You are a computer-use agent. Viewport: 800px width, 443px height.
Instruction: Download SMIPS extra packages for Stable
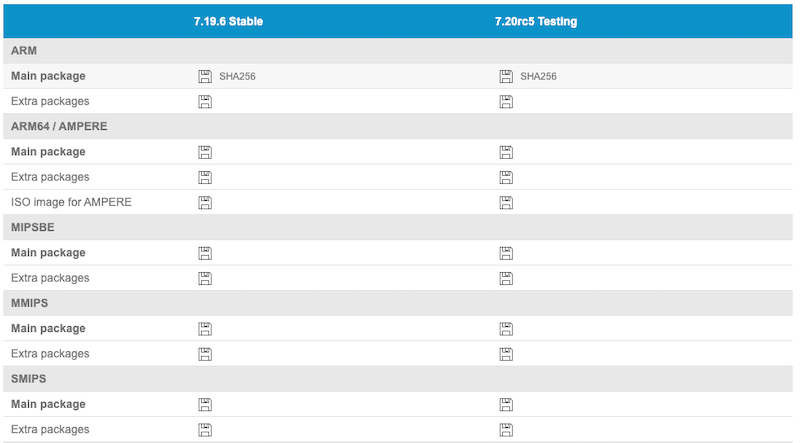point(205,429)
